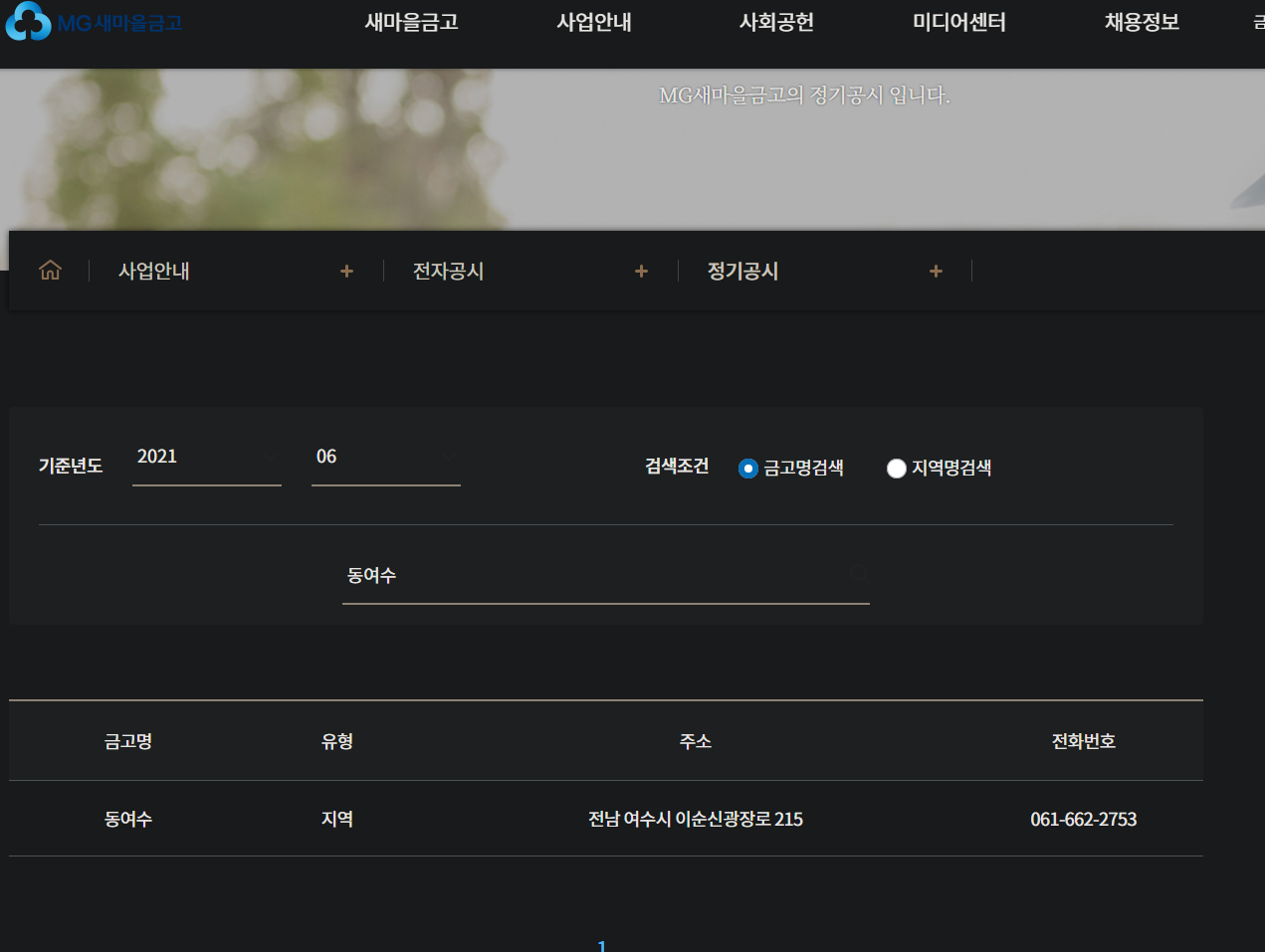Click the 동여수 search input field

pos(606,576)
